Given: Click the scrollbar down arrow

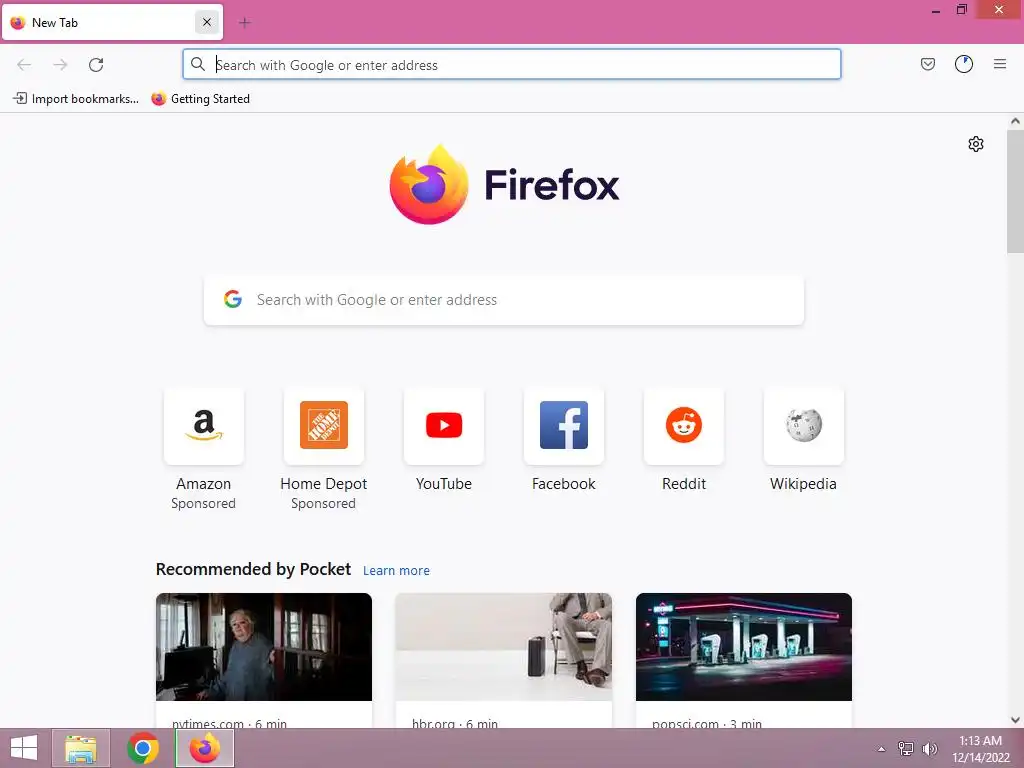Looking at the screenshot, I should click(x=1015, y=720).
